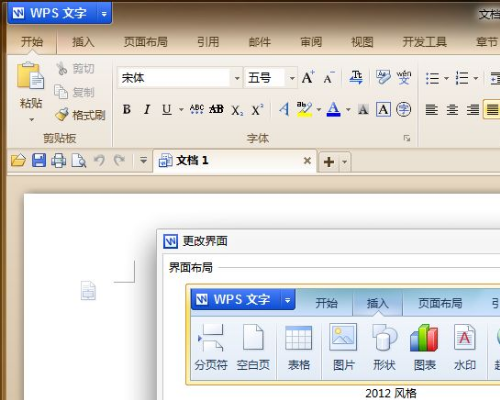Click the Save floppy disk icon
The image size is (500, 400).
[x=39, y=160]
